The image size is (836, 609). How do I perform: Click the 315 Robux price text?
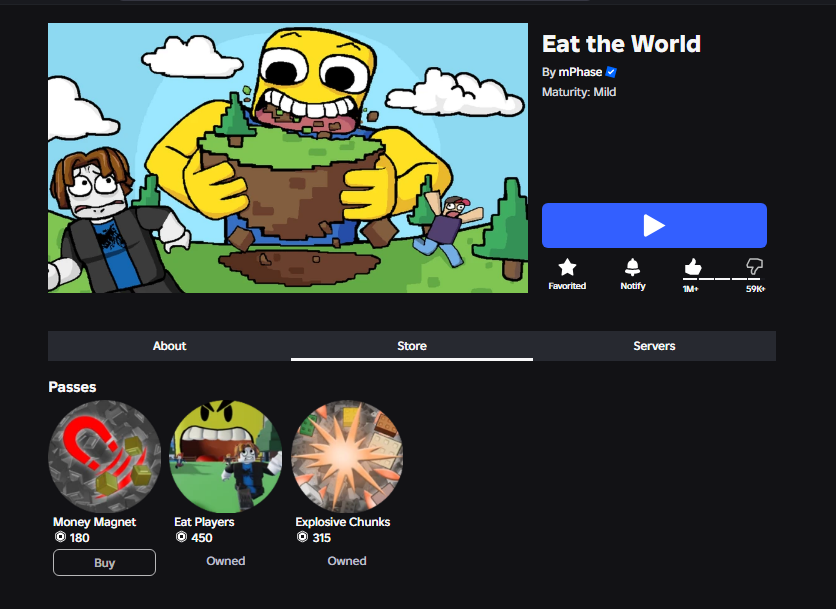click(321, 538)
